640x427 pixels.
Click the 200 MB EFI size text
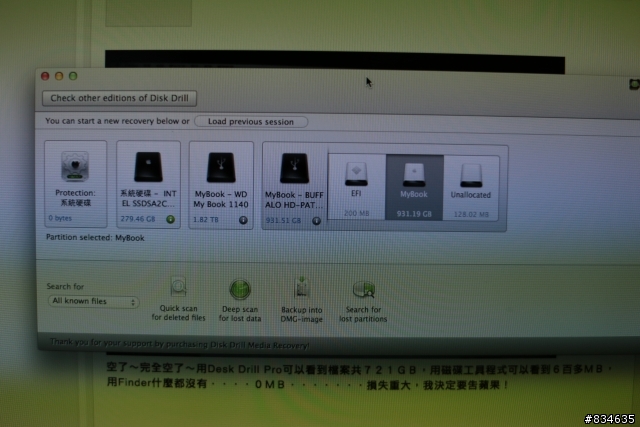[356, 213]
